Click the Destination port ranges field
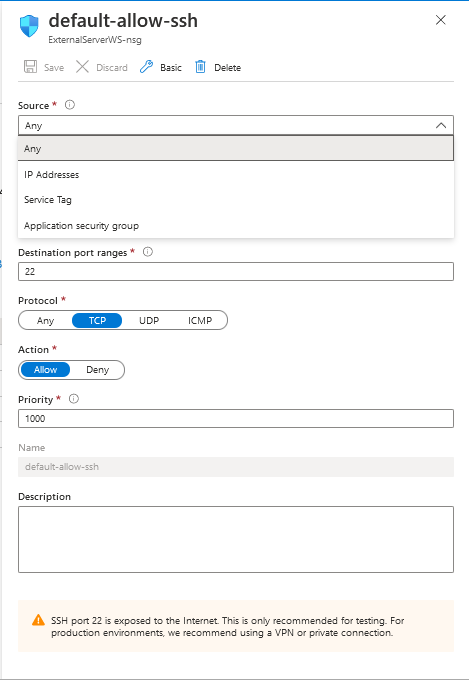The image size is (469, 680). [x=236, y=271]
